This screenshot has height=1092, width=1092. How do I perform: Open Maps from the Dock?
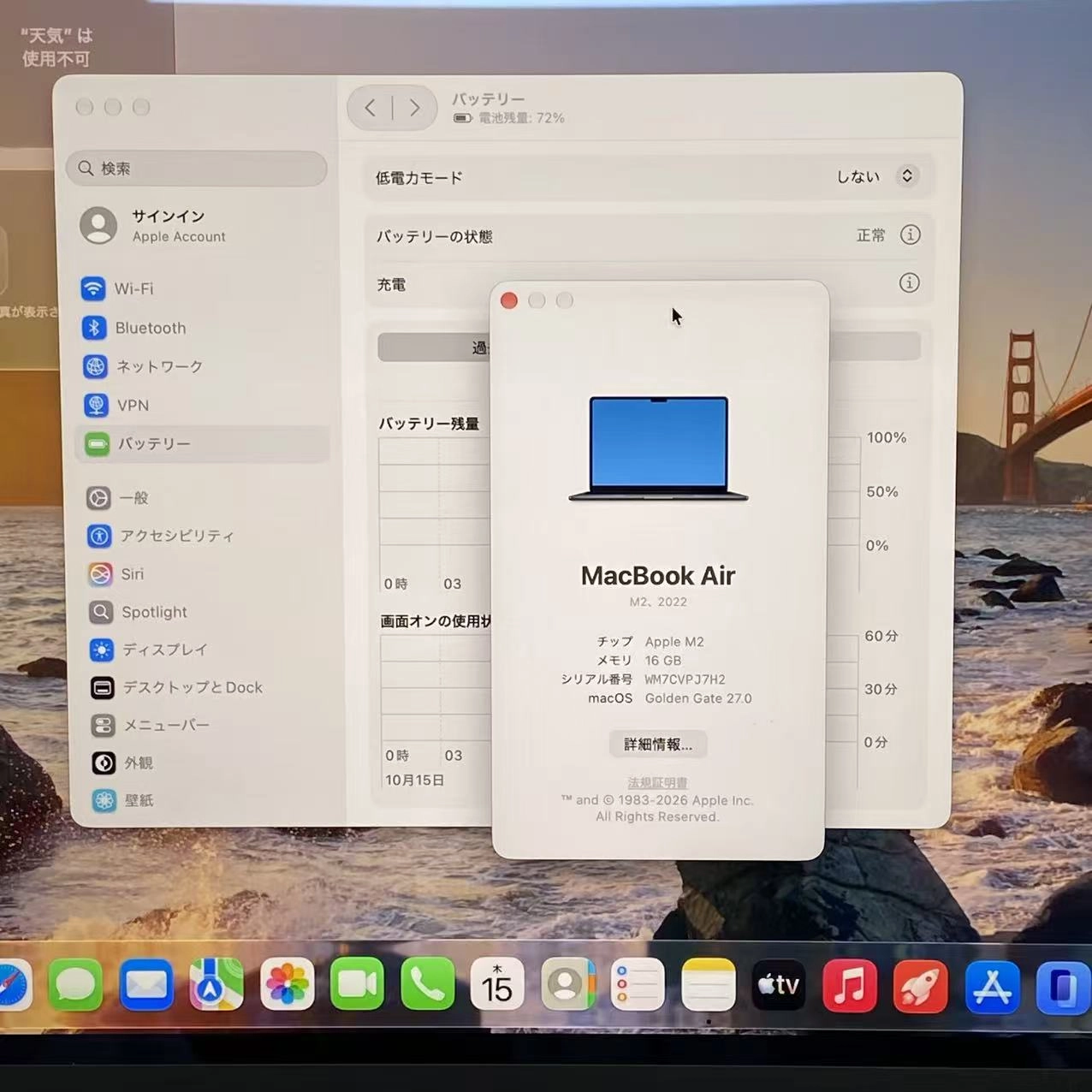point(217,985)
